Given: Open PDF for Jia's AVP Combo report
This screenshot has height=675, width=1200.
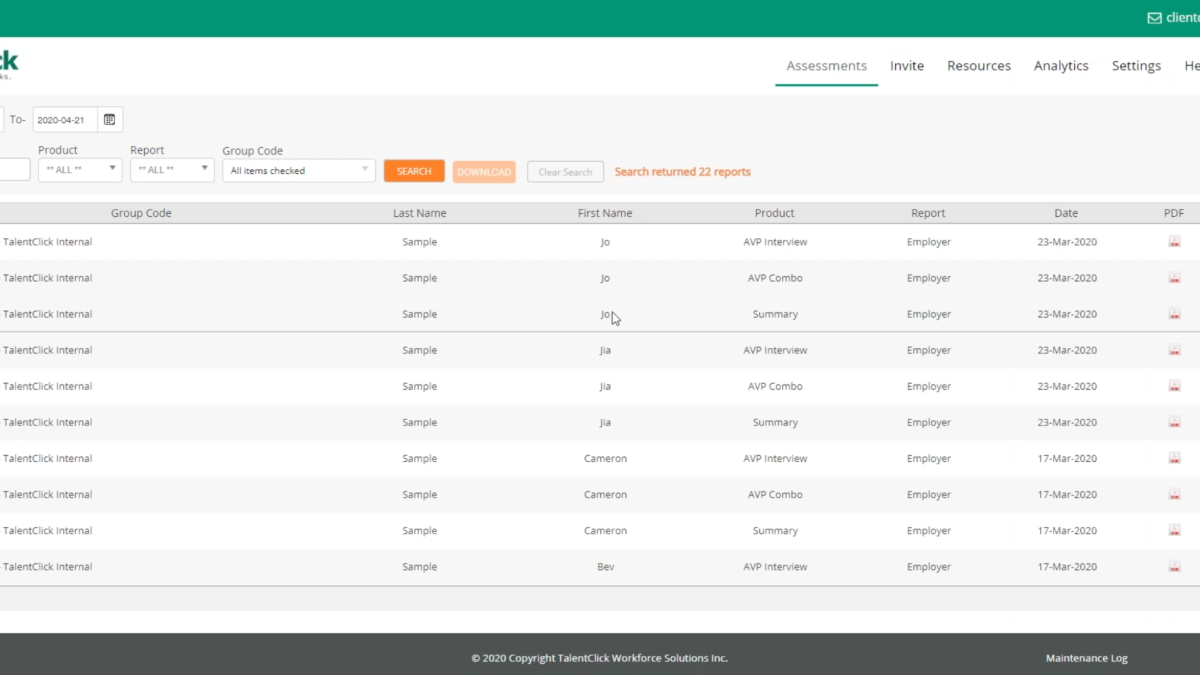Looking at the screenshot, I should (1174, 386).
